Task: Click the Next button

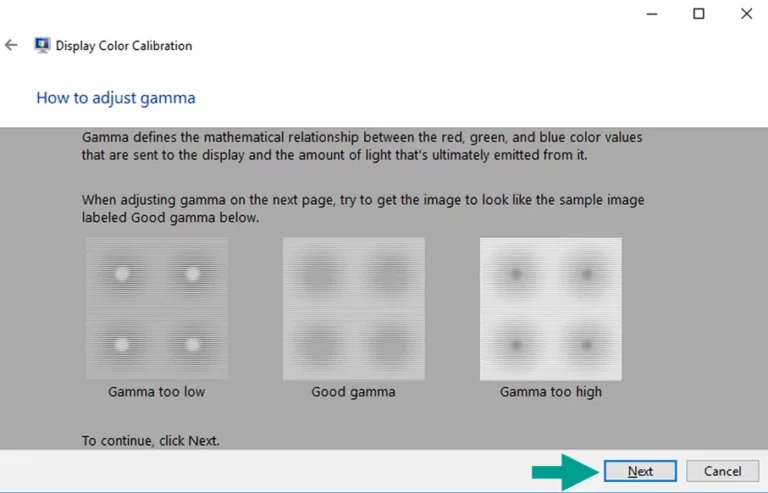Action: point(640,471)
